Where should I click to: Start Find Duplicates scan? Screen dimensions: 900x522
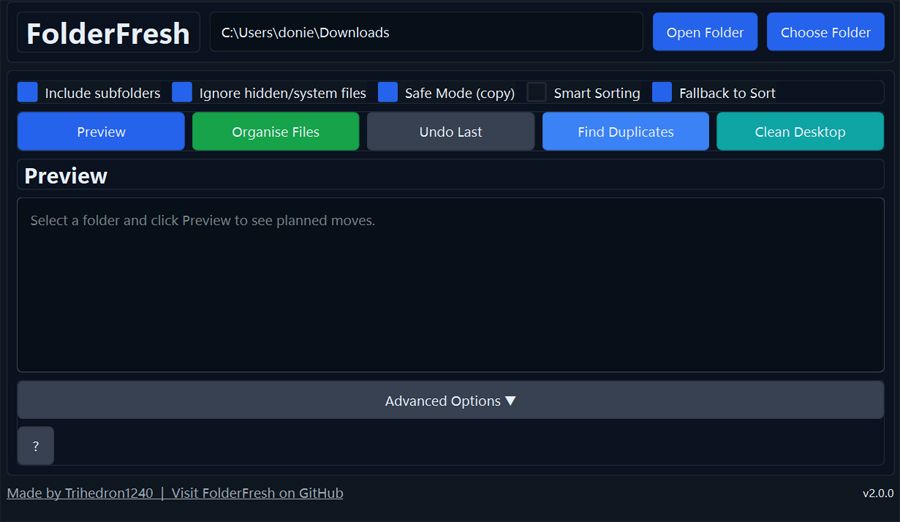[625, 131]
